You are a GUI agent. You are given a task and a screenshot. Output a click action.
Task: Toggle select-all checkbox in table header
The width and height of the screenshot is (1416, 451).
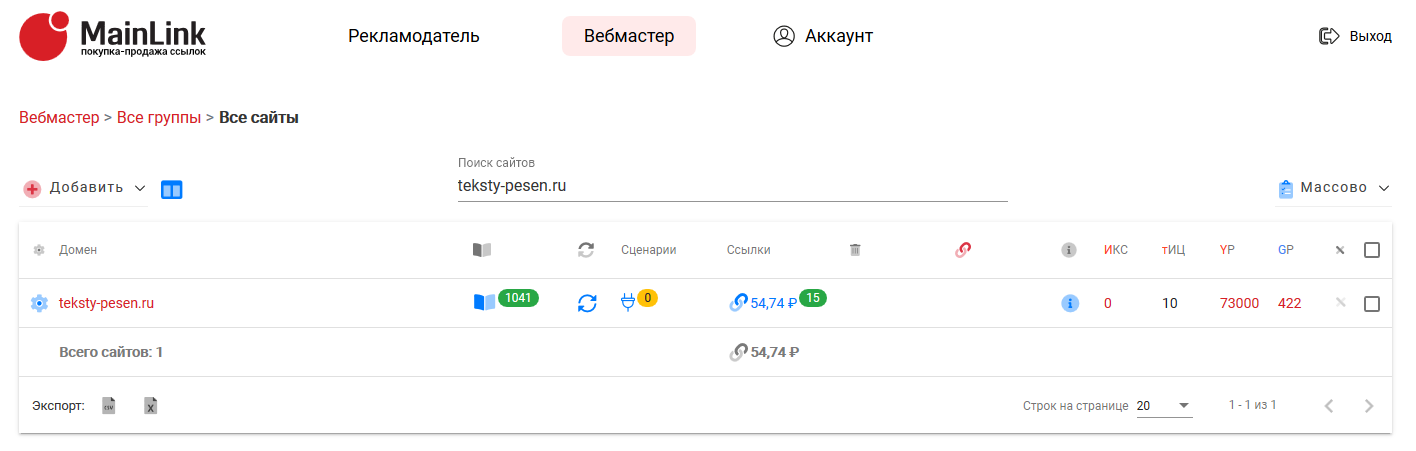(x=1372, y=250)
